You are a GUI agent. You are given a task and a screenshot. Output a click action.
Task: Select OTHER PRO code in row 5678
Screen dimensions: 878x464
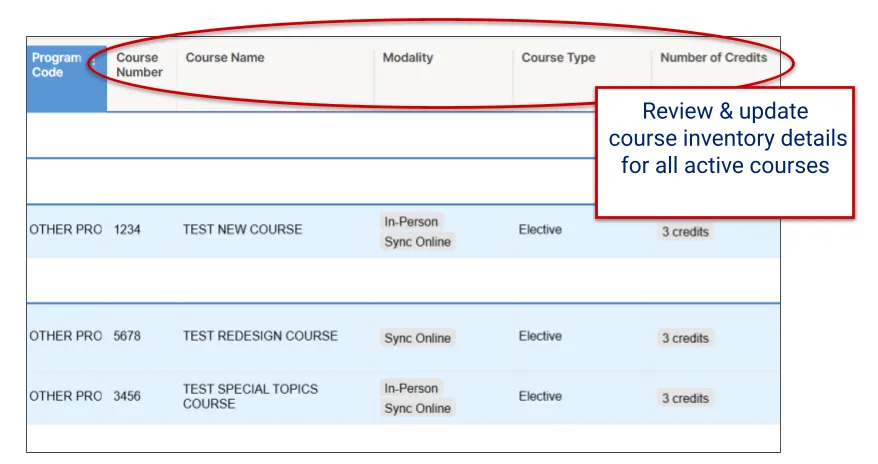click(66, 336)
